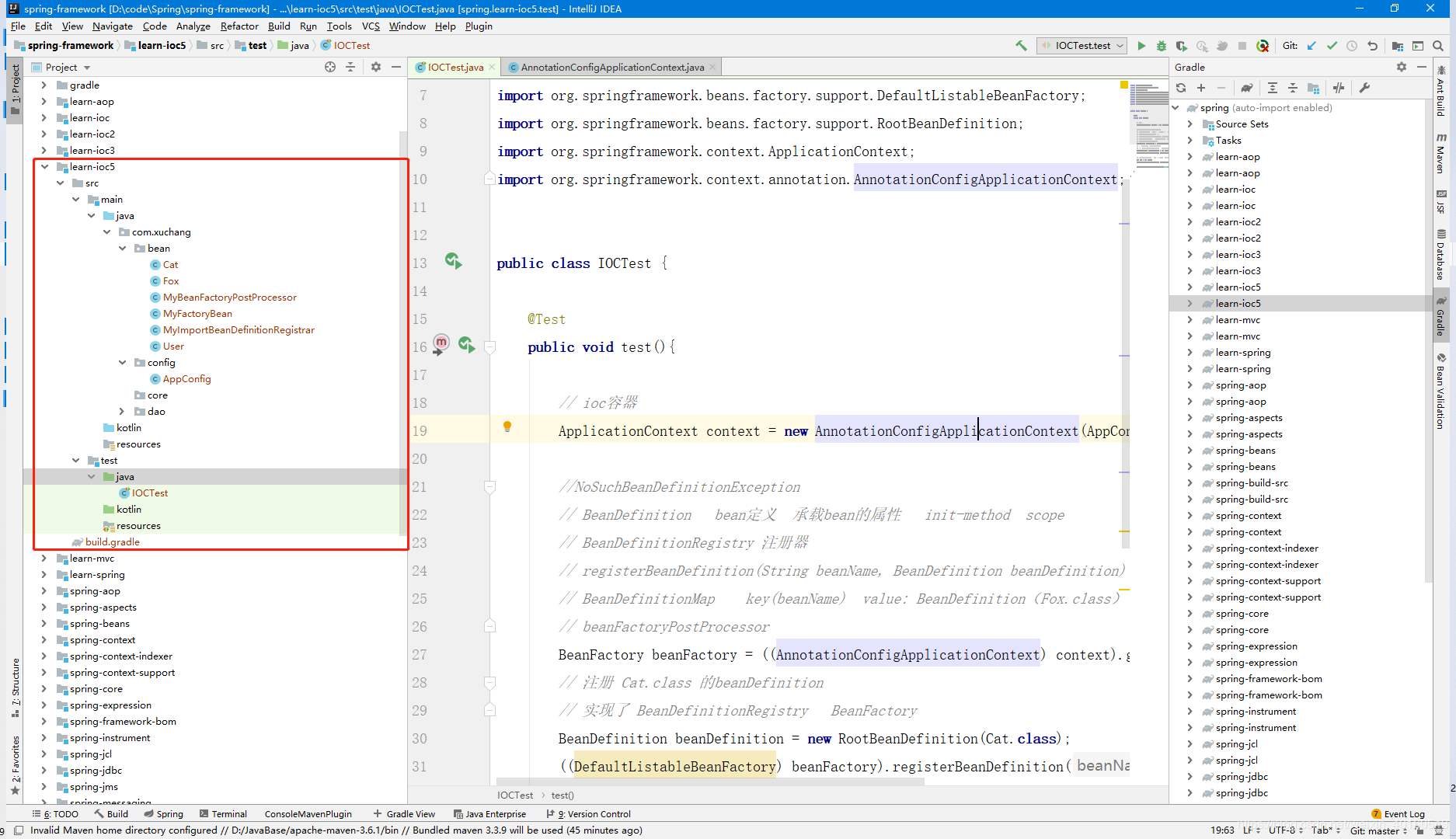Start debugging with the bug icon
Image resolution: width=1456 pixels, height=839 pixels.
click(1162, 46)
